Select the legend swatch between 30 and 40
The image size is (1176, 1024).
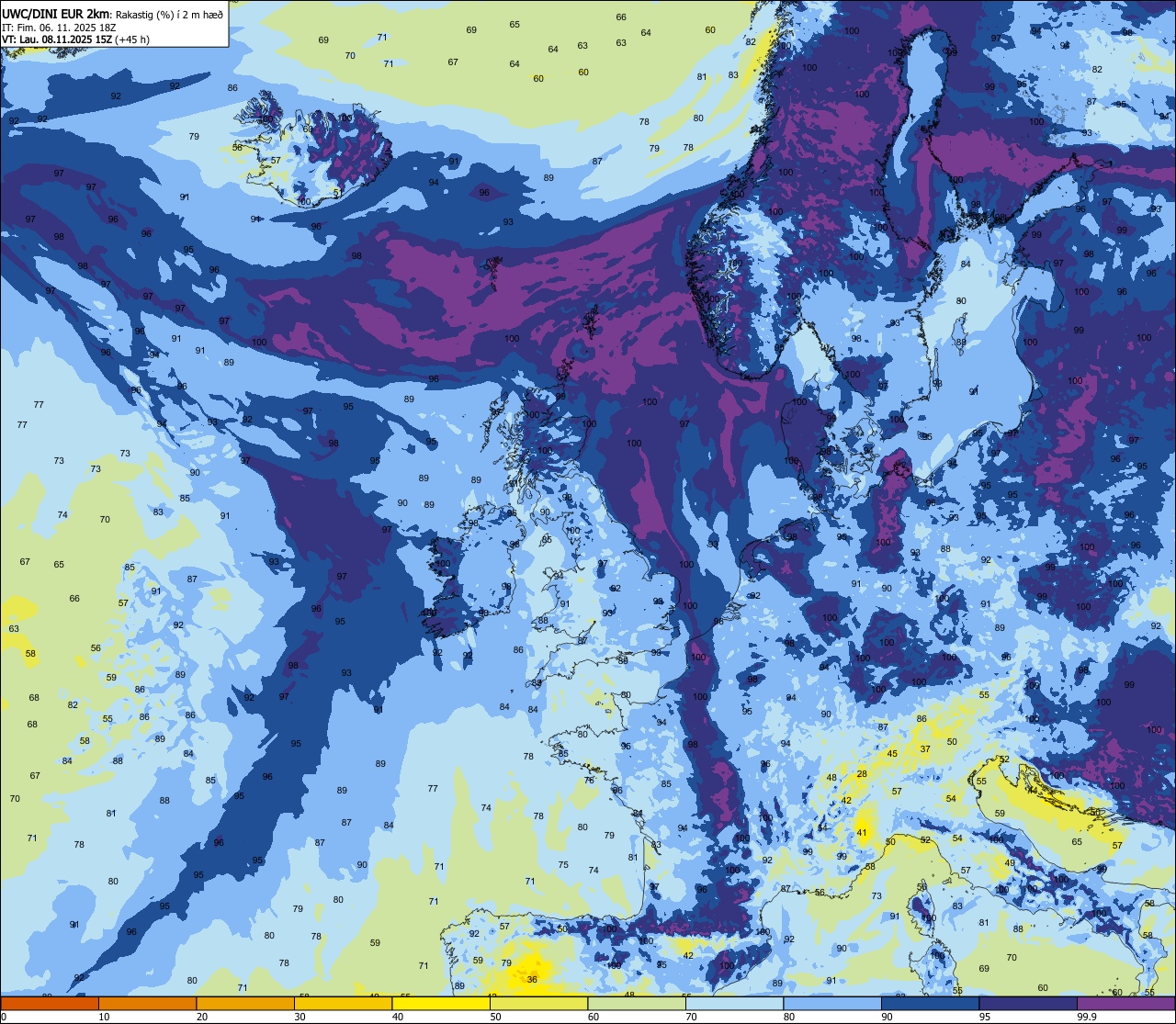pyautogui.click(x=343, y=1003)
